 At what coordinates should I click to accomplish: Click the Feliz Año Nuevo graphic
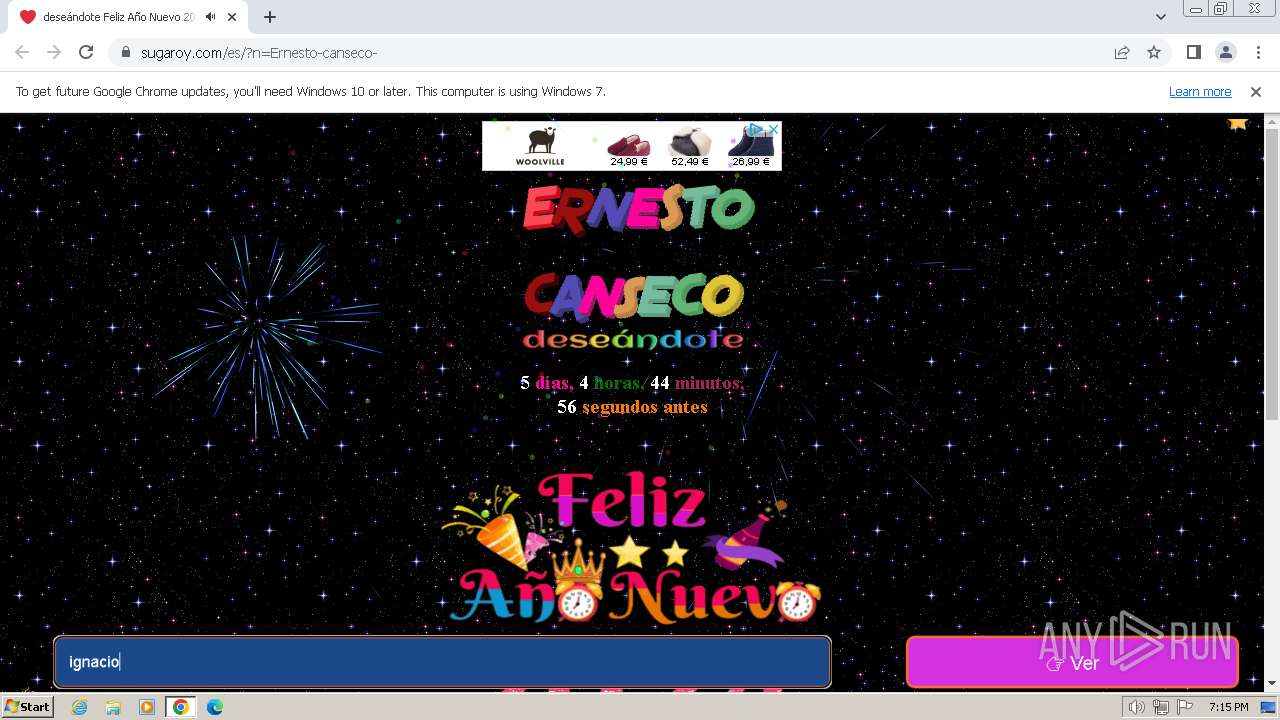tap(633, 547)
